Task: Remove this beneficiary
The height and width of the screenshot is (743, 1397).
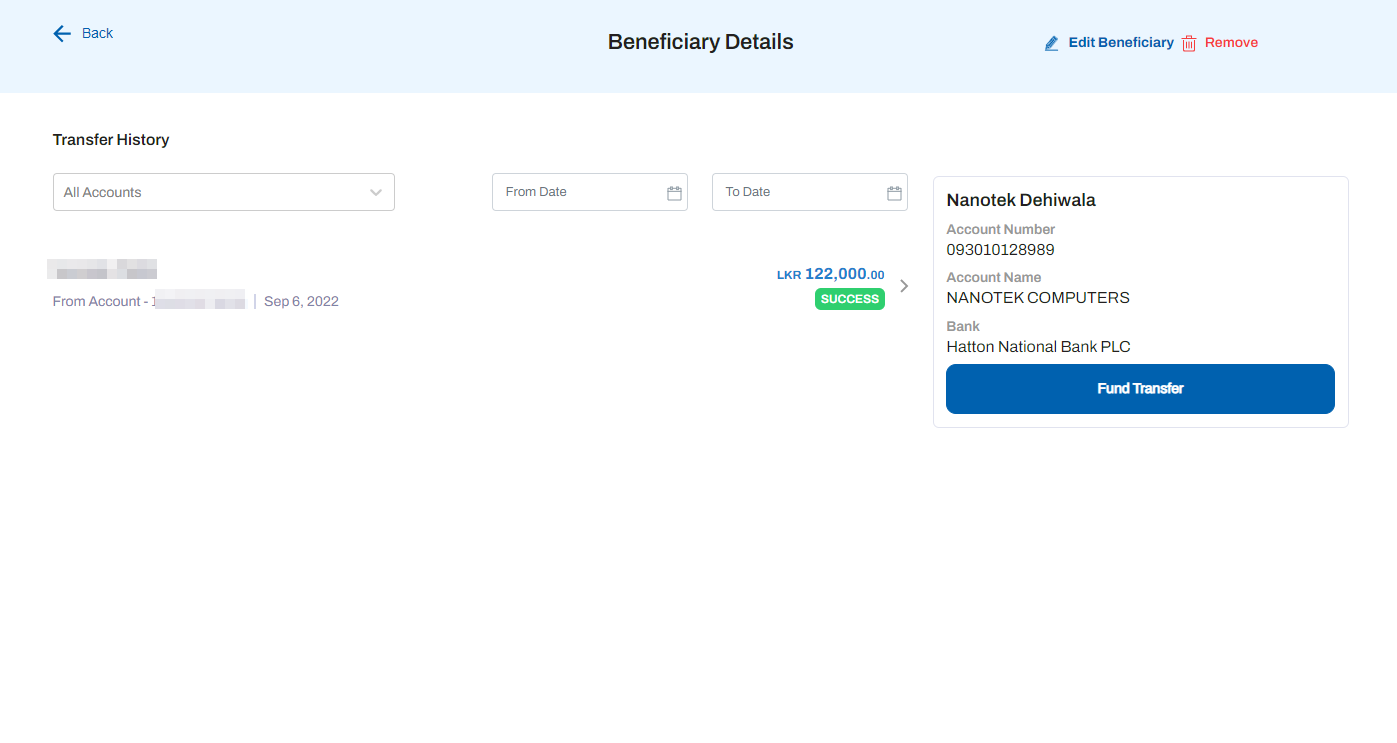Action: tap(1231, 42)
